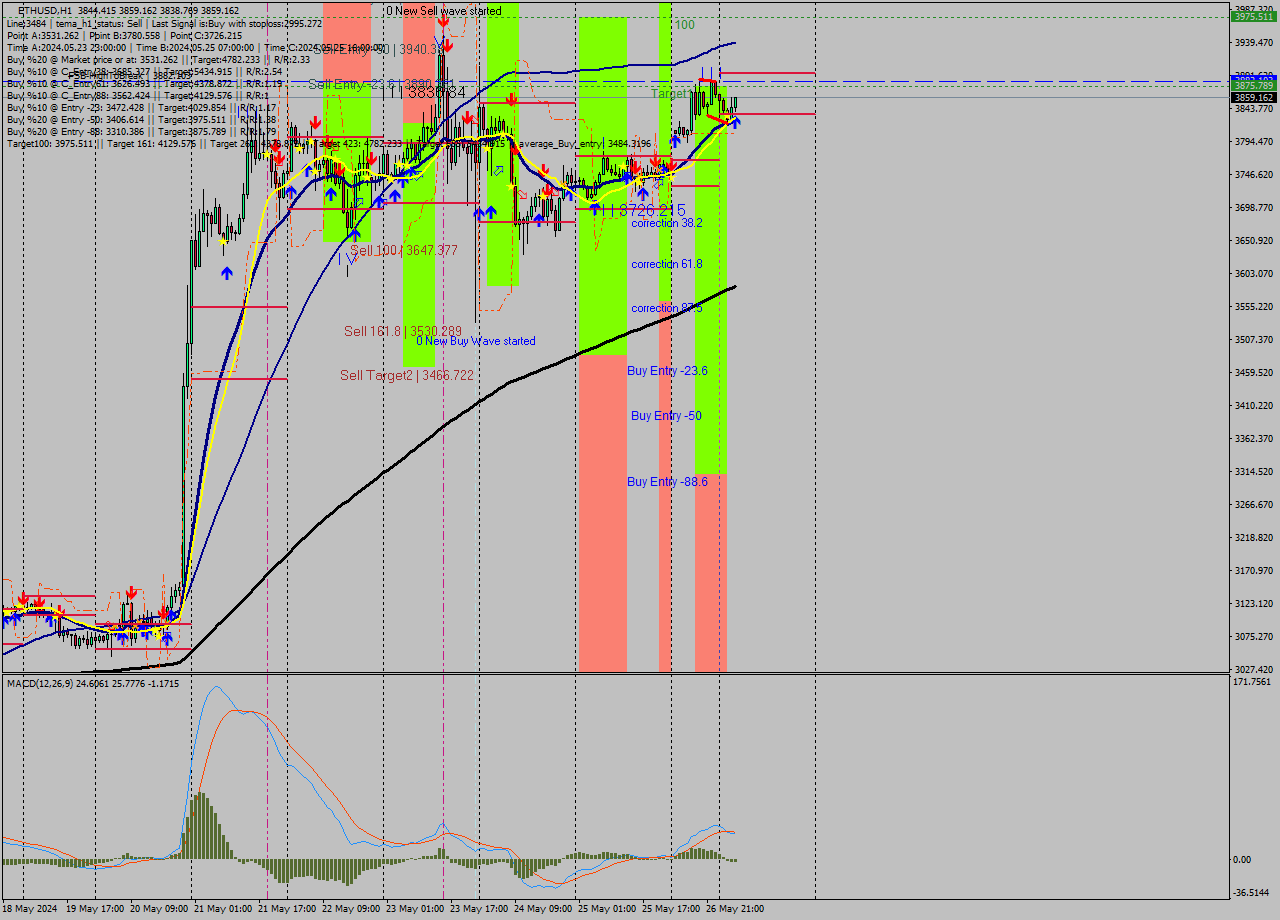Click the ETHUSD,H1 chart title text
This screenshot has height=920, width=1280.
pos(44,10)
